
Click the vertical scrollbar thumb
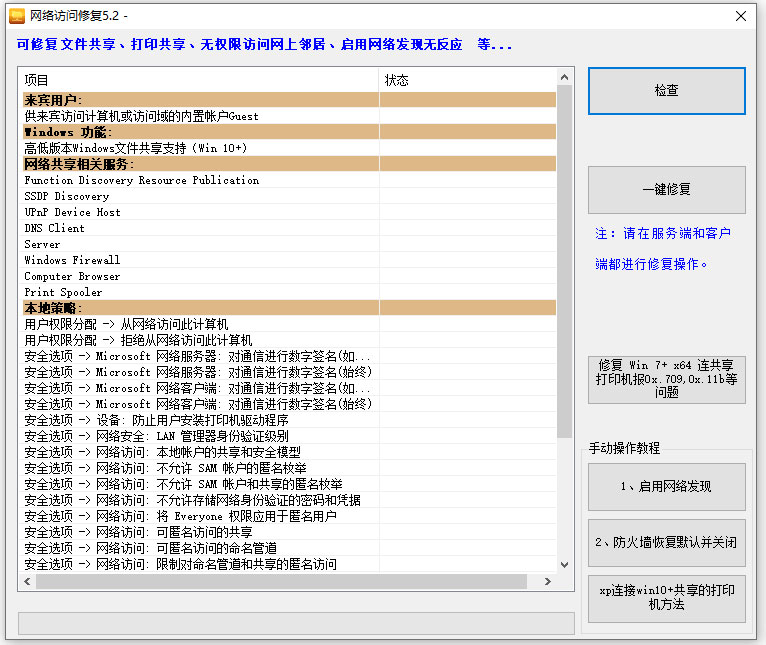564,261
